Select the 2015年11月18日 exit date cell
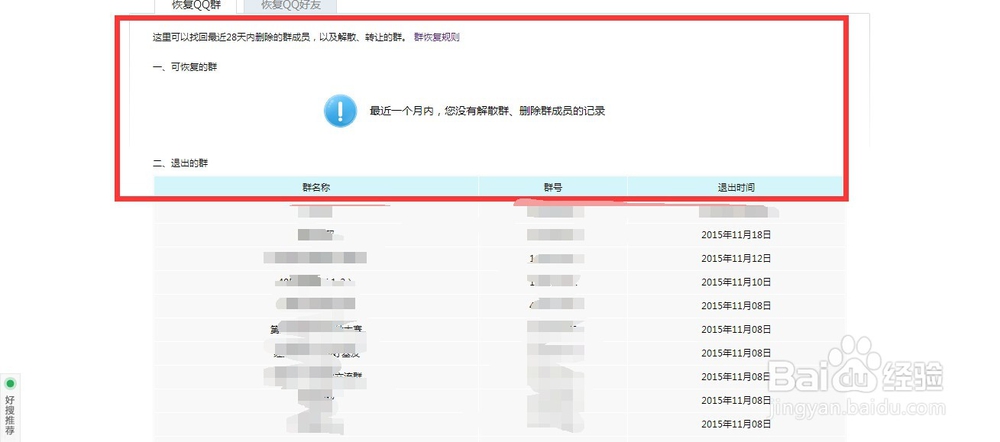1000x442 pixels. (x=736, y=235)
